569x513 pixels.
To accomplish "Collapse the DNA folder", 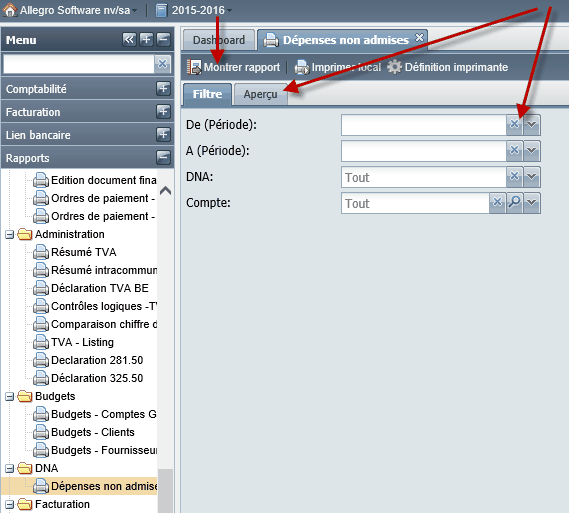I will 10,469.
